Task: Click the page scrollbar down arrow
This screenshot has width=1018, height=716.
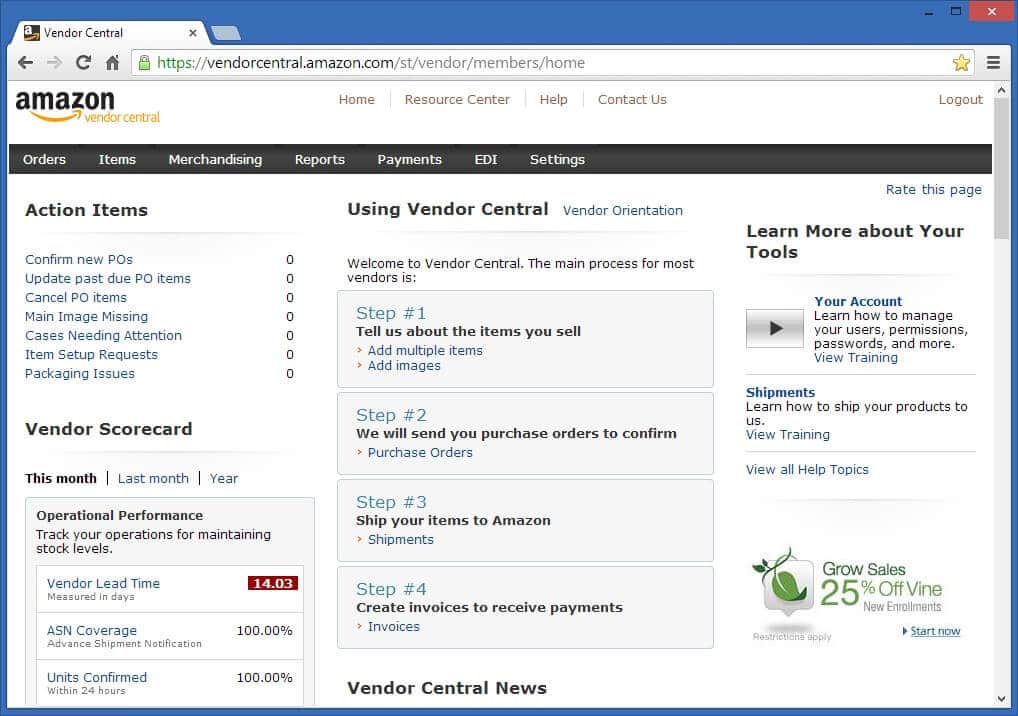Action: pyautogui.click(x=1001, y=698)
